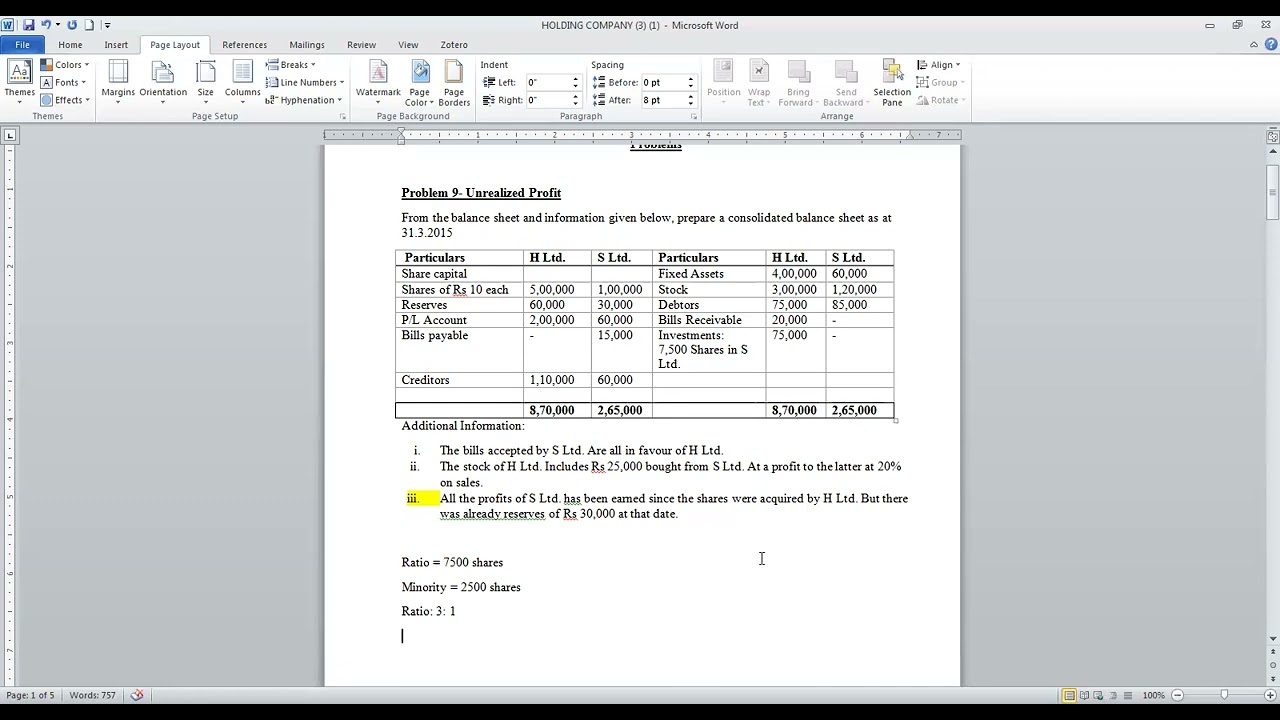Toggle the ruler display button above the scrollbar

(x=1273, y=136)
